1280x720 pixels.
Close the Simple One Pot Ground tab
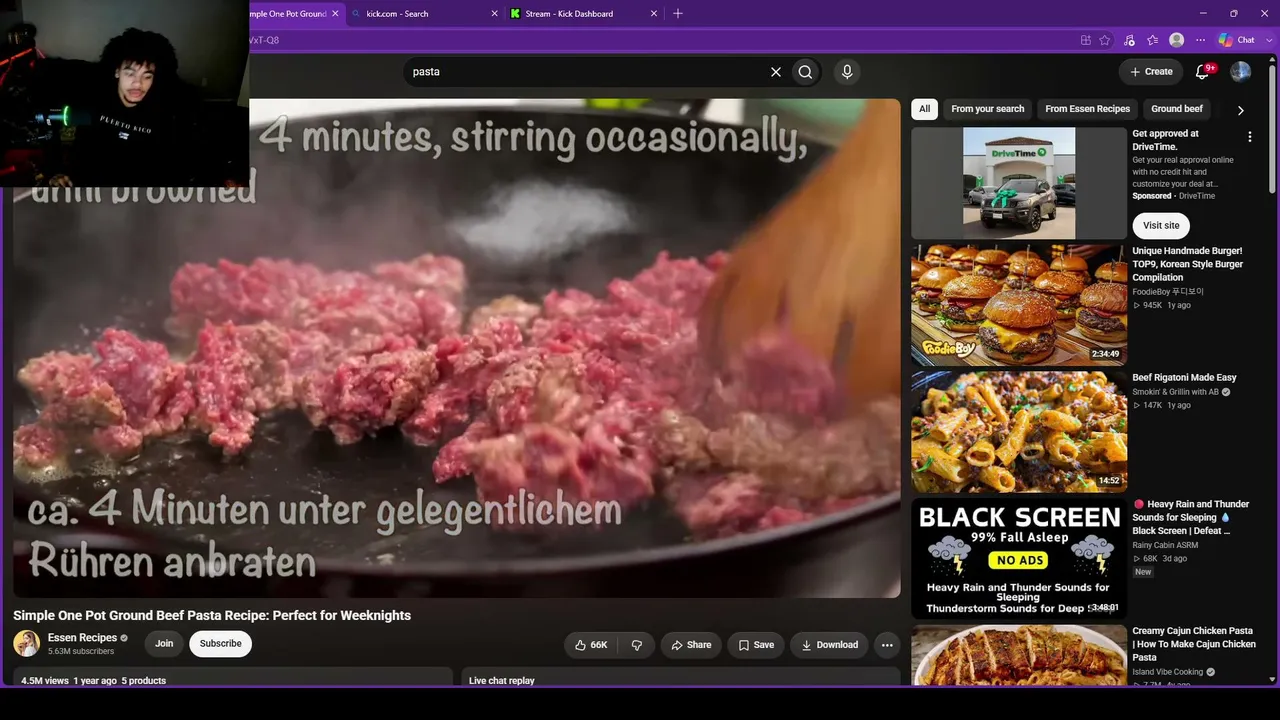point(335,14)
